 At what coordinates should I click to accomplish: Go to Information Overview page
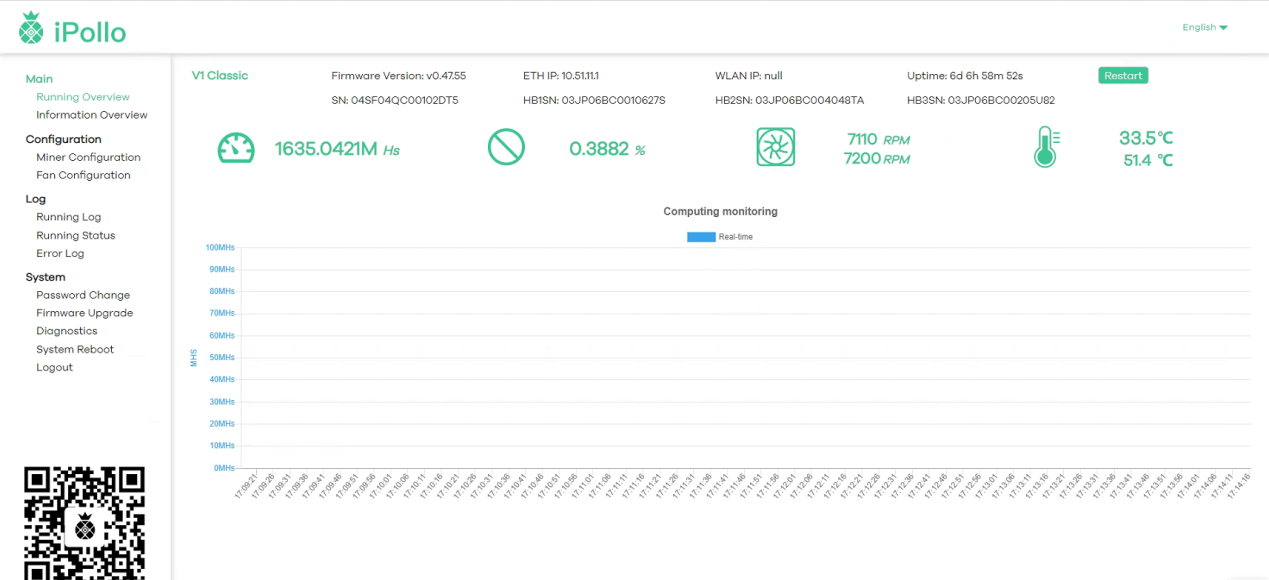pyautogui.click(x=91, y=115)
